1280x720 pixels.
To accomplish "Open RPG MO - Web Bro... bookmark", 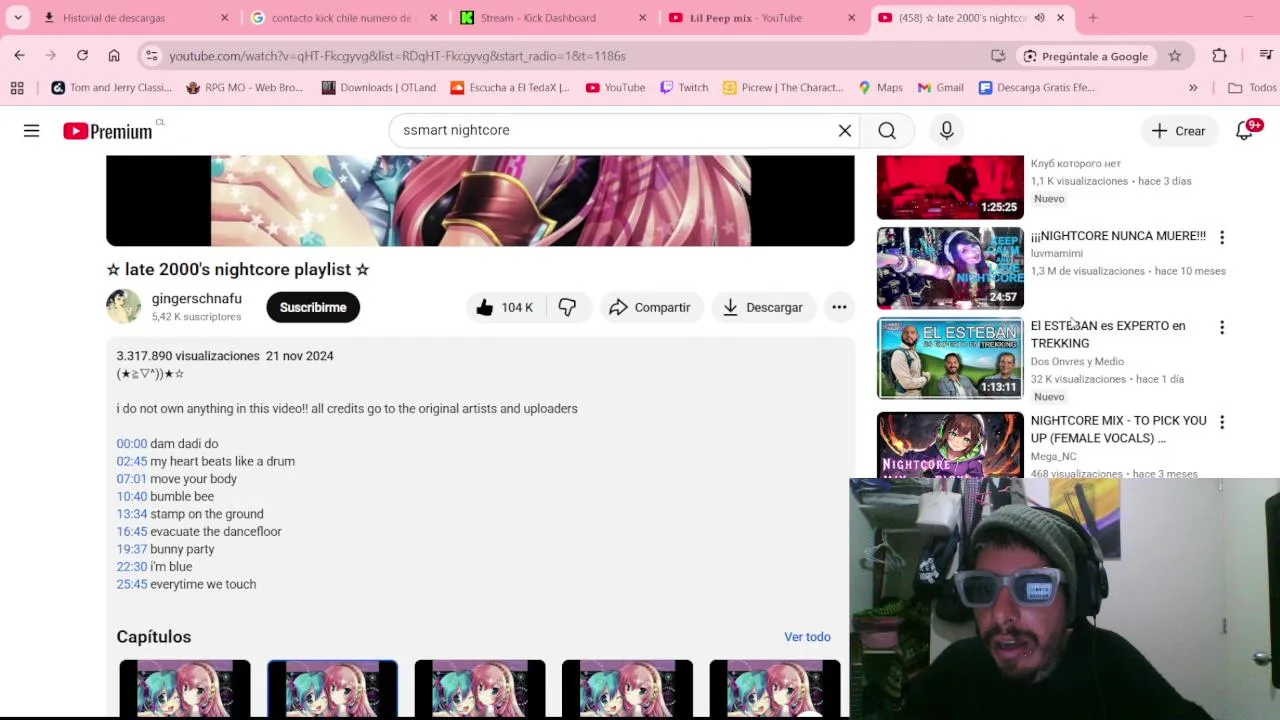I will coord(244,88).
